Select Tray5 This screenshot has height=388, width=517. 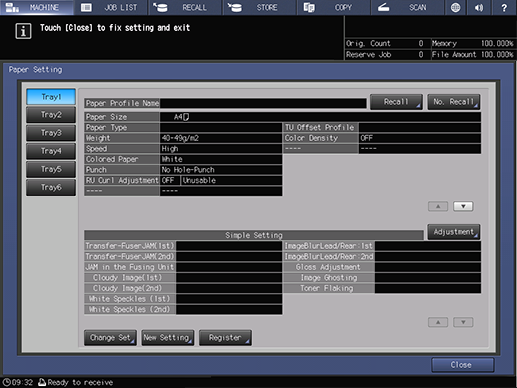(51, 169)
